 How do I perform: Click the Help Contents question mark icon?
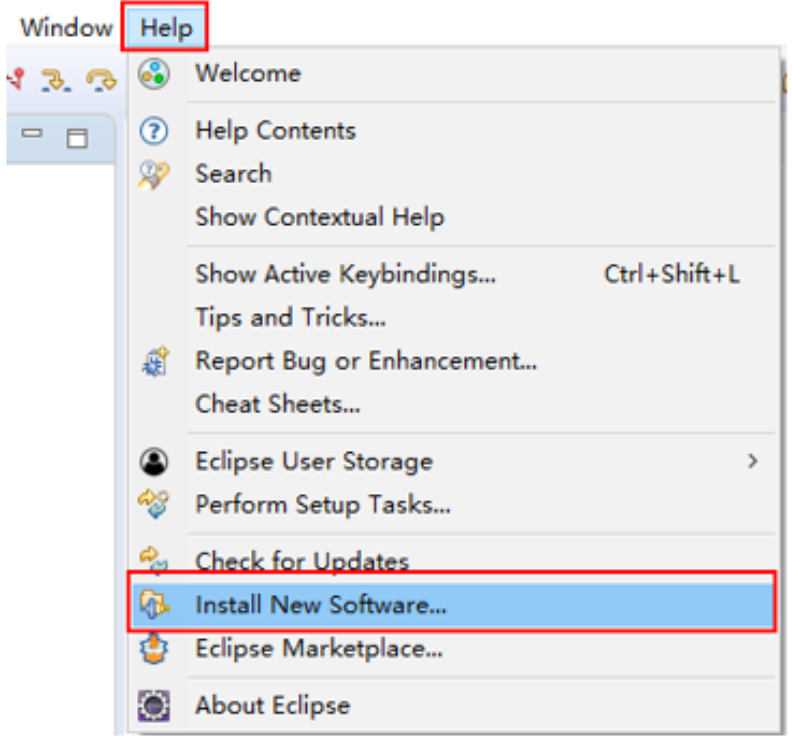[153, 130]
